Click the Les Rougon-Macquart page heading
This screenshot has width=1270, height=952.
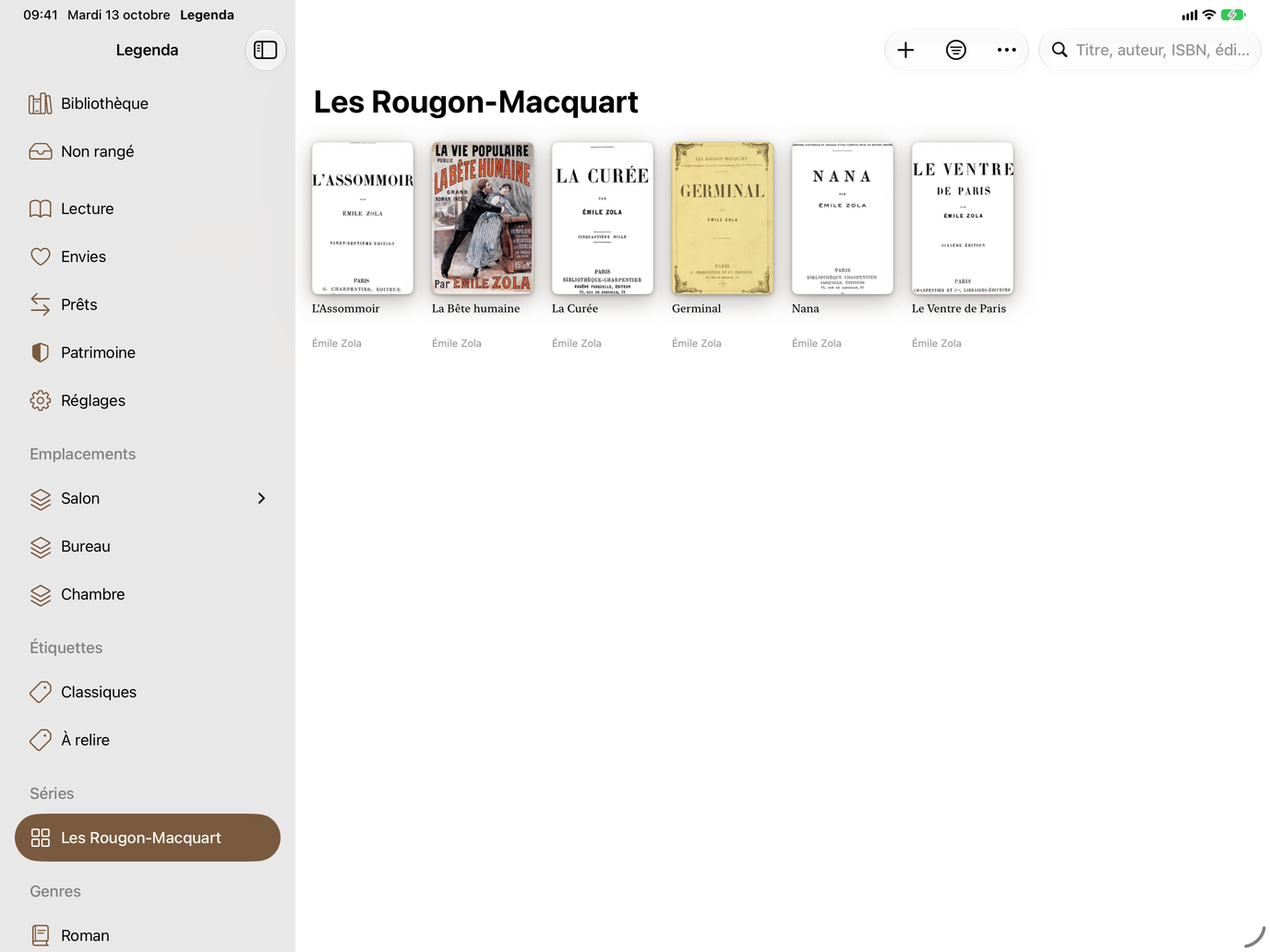pos(476,101)
